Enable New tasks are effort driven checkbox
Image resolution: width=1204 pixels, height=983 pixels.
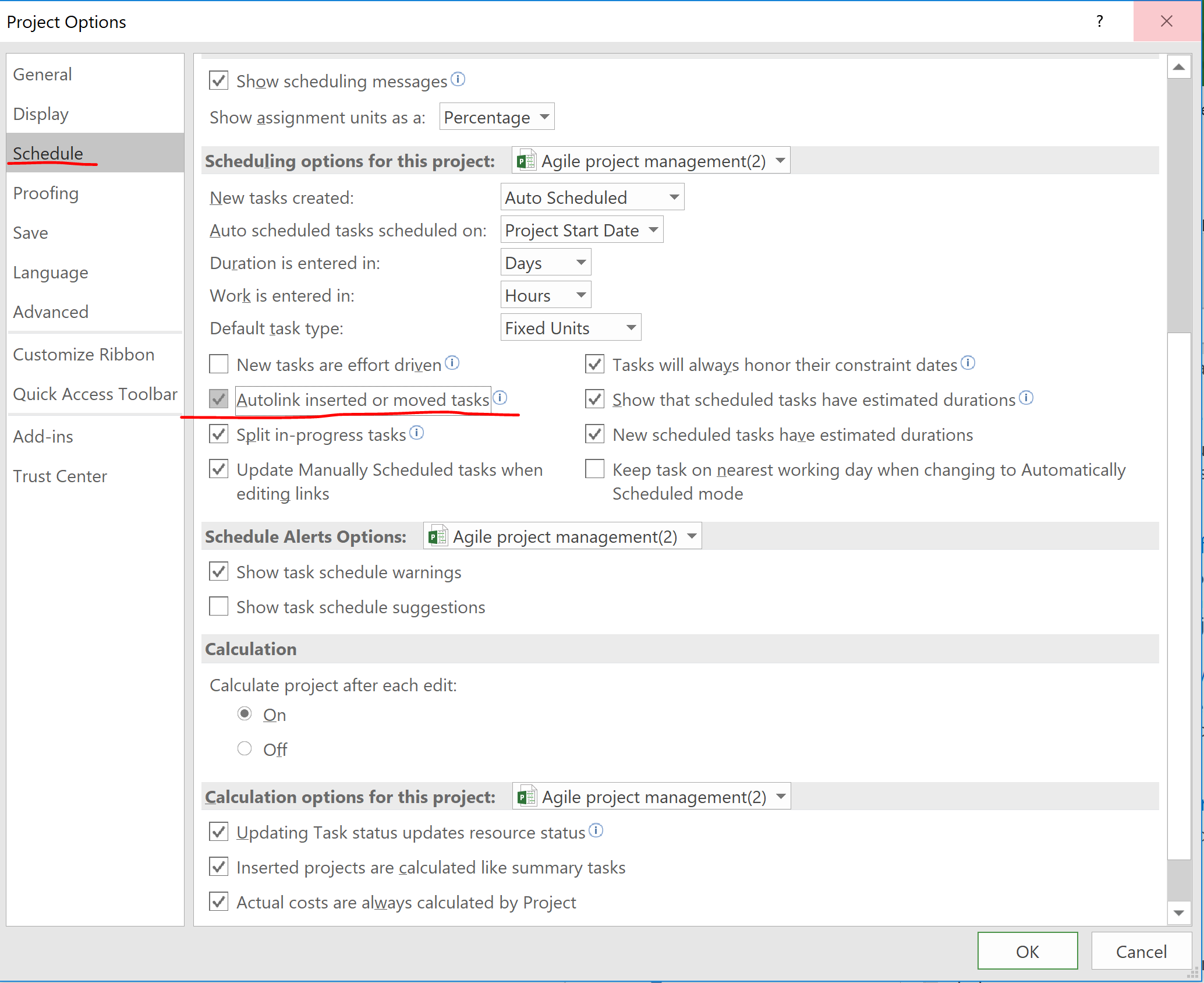[x=219, y=365]
